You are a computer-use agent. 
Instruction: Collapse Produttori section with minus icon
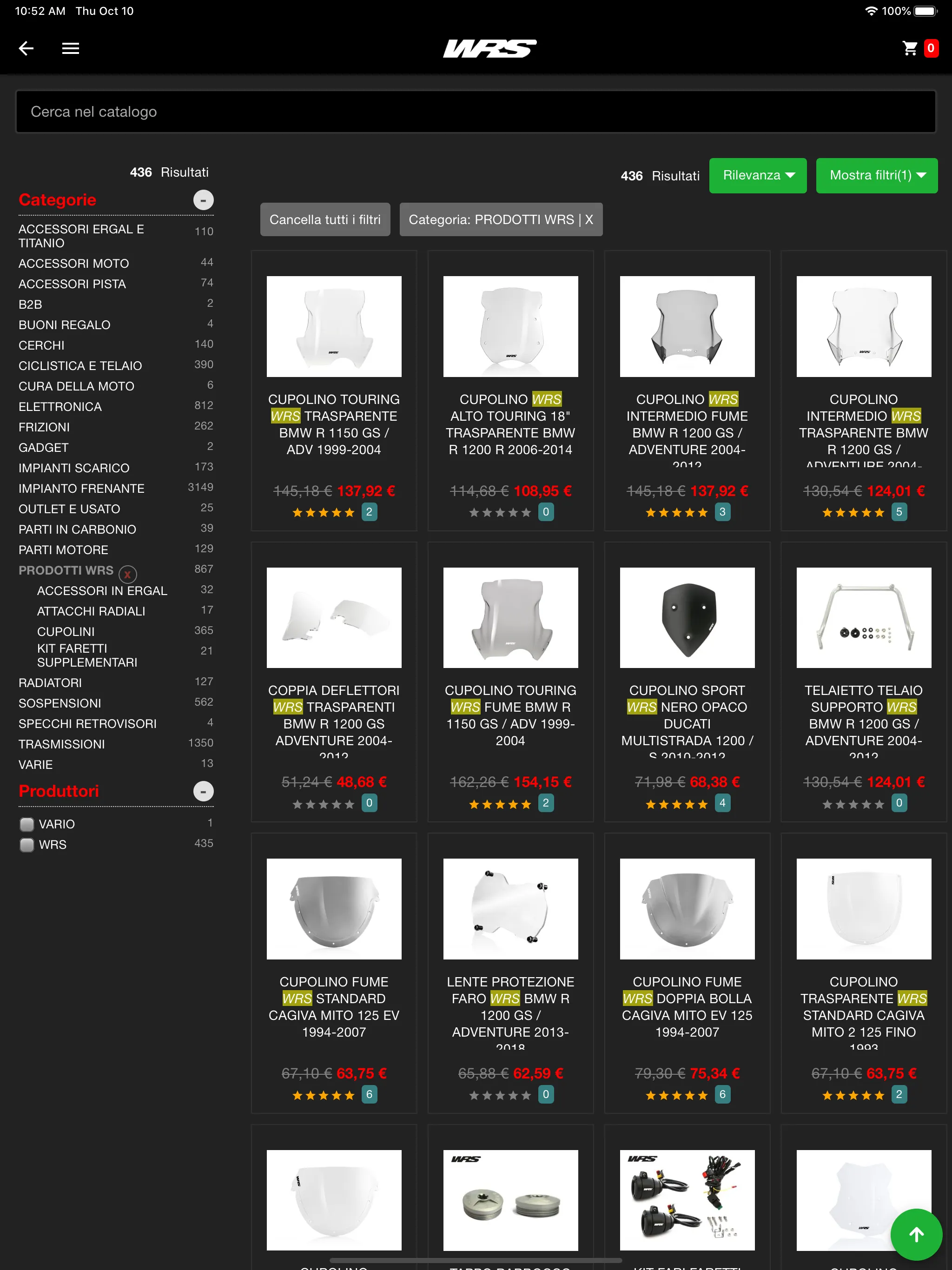point(203,791)
